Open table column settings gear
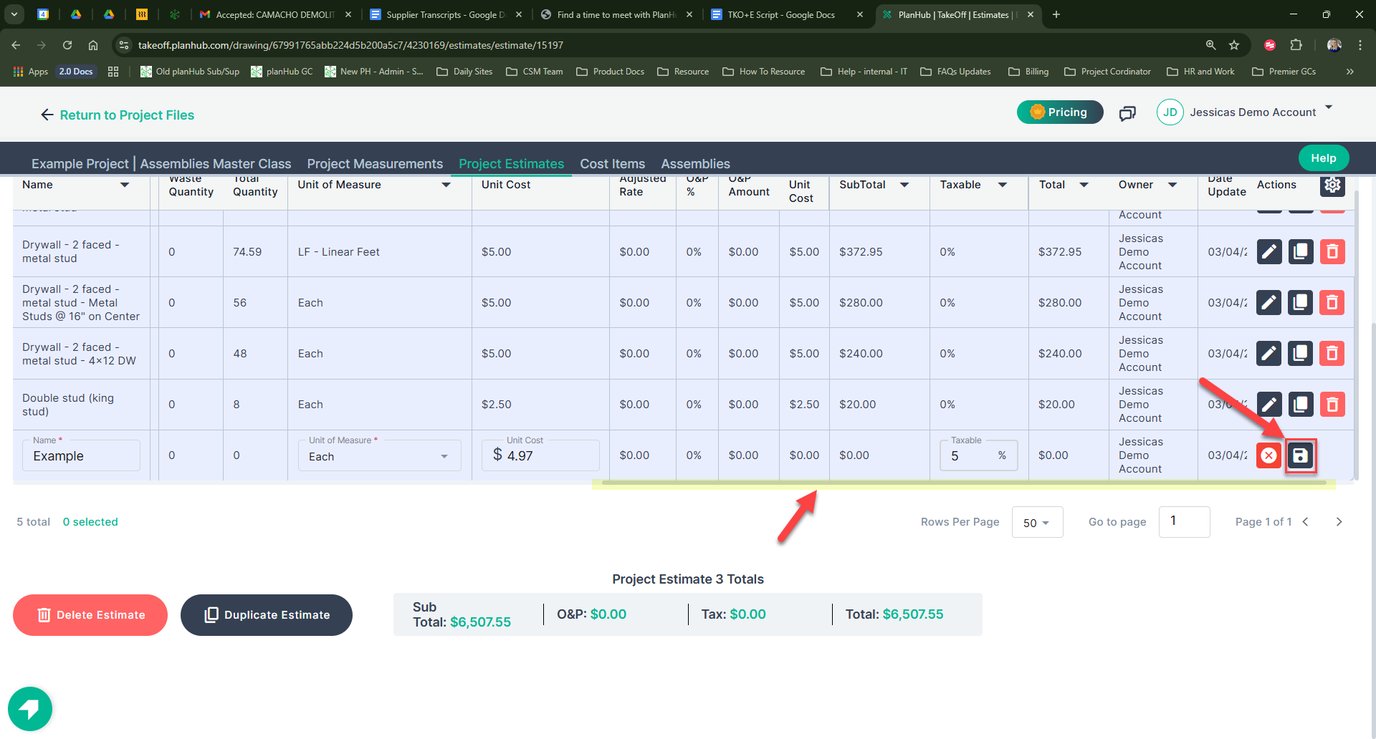Image resolution: width=1376 pixels, height=739 pixels. coord(1333,185)
